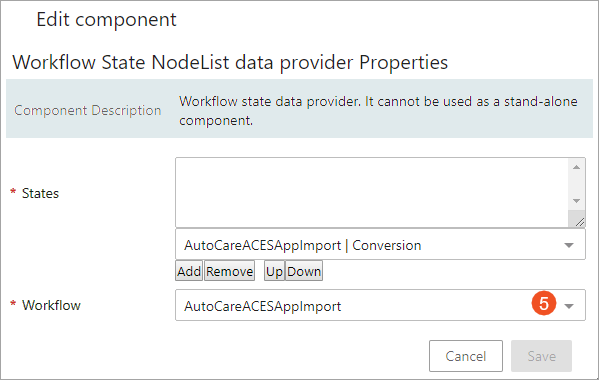Click the States list scroll-down arrow
This screenshot has height=380, width=599.
(x=576, y=201)
